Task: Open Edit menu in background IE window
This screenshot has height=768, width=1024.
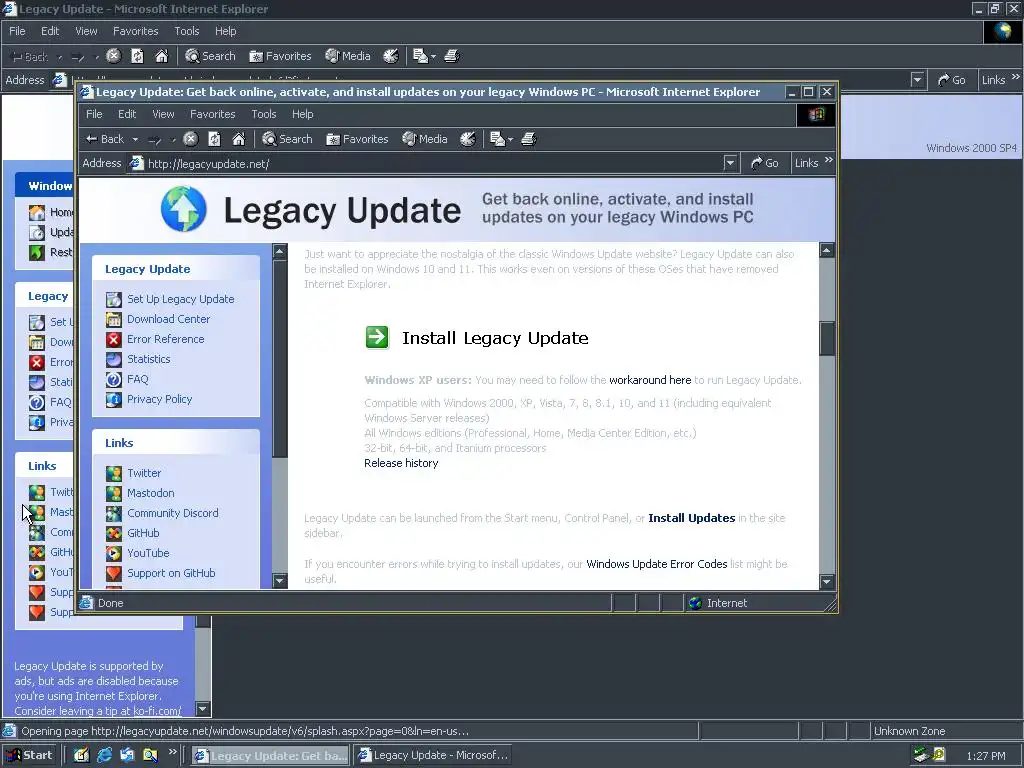Action: (x=50, y=31)
